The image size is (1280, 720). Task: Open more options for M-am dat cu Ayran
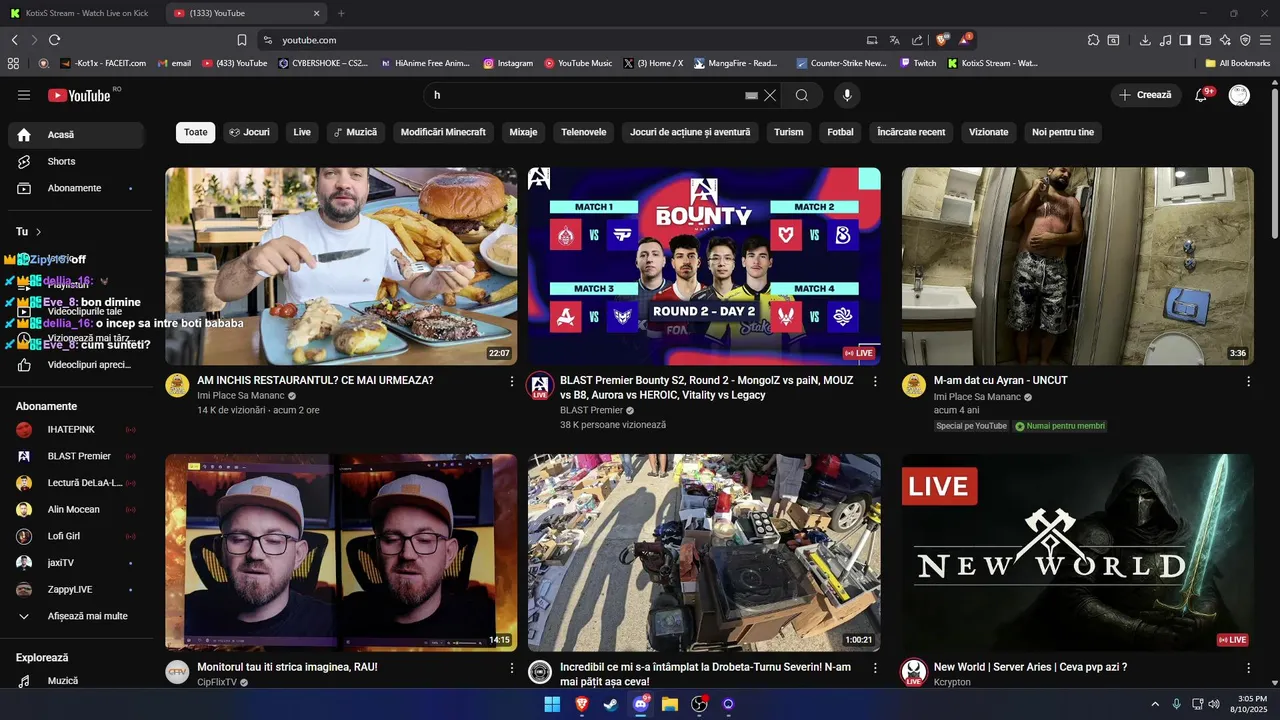1248,381
